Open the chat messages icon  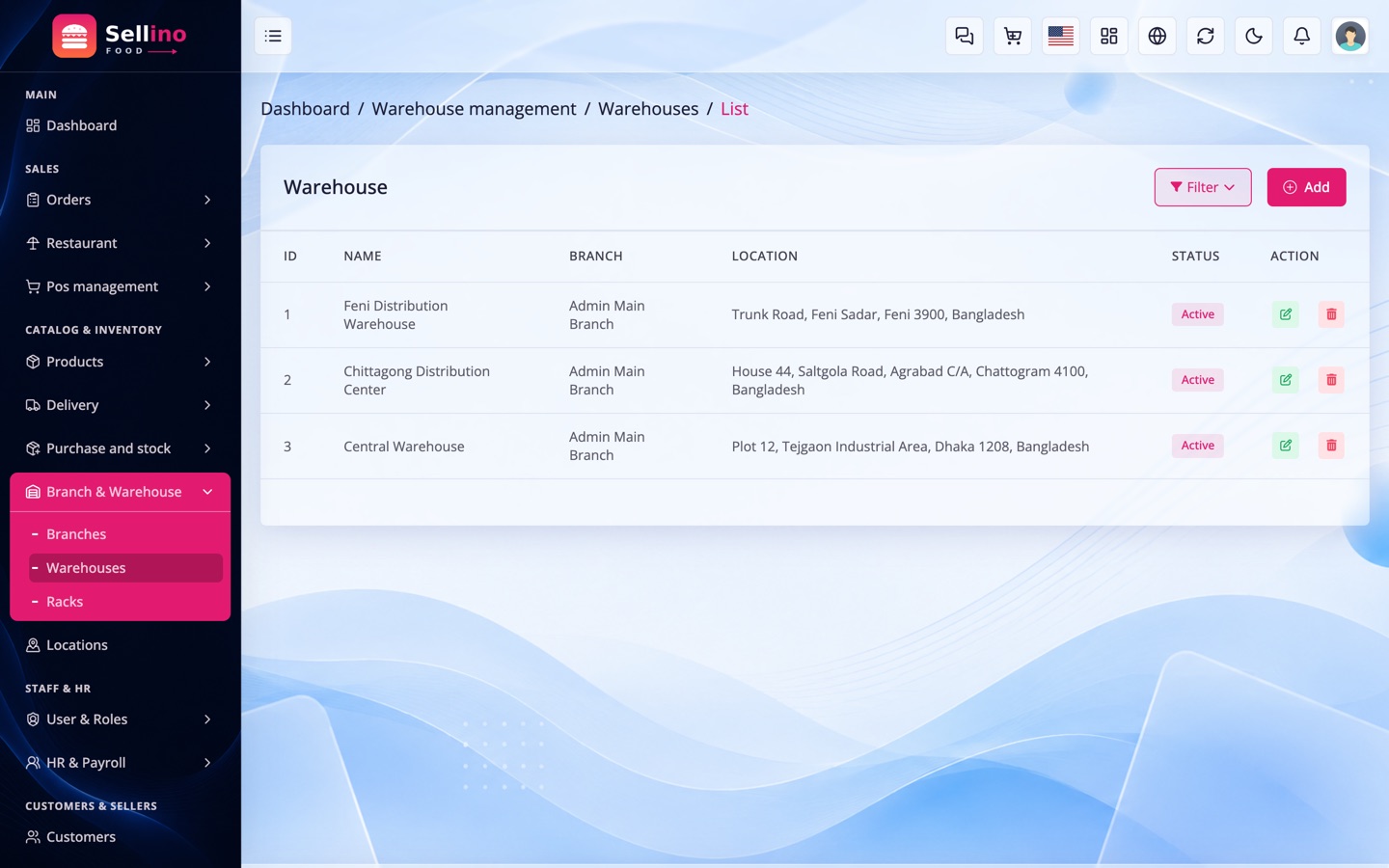pos(965,37)
